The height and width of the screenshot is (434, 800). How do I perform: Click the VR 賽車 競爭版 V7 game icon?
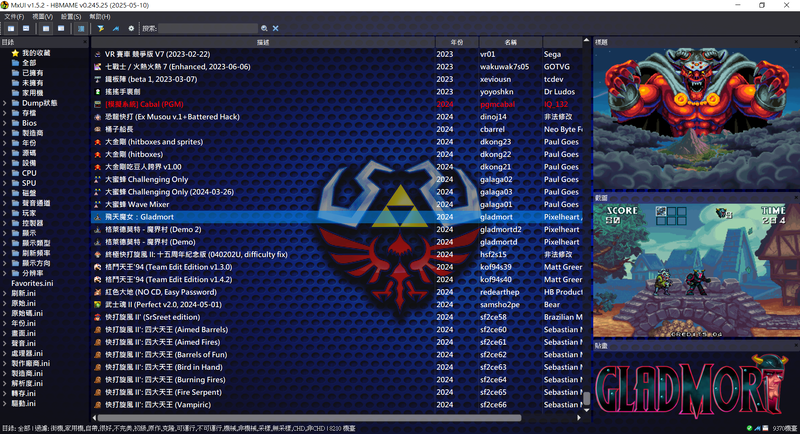click(x=97, y=54)
